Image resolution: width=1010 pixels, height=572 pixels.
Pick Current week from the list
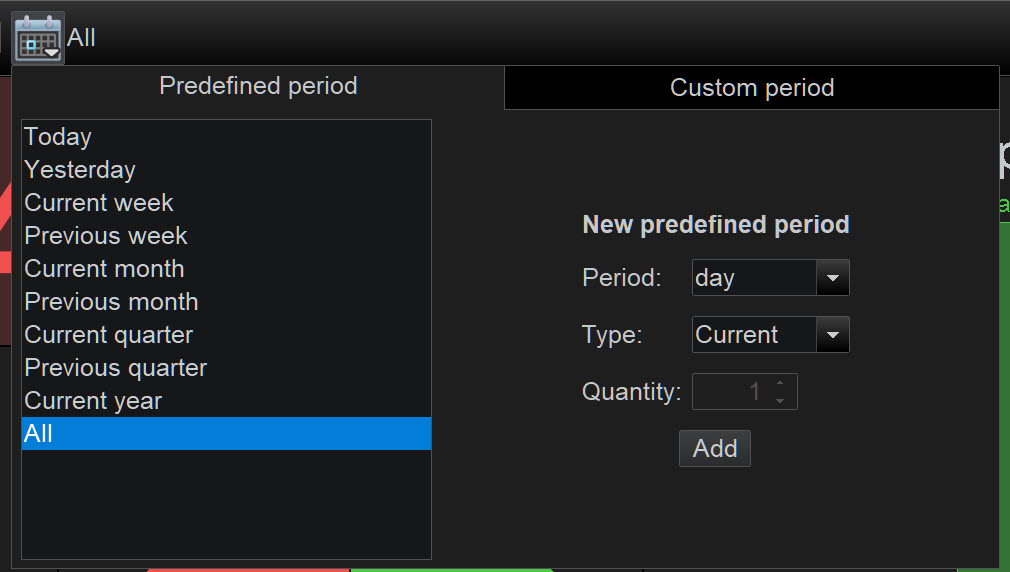click(99, 203)
